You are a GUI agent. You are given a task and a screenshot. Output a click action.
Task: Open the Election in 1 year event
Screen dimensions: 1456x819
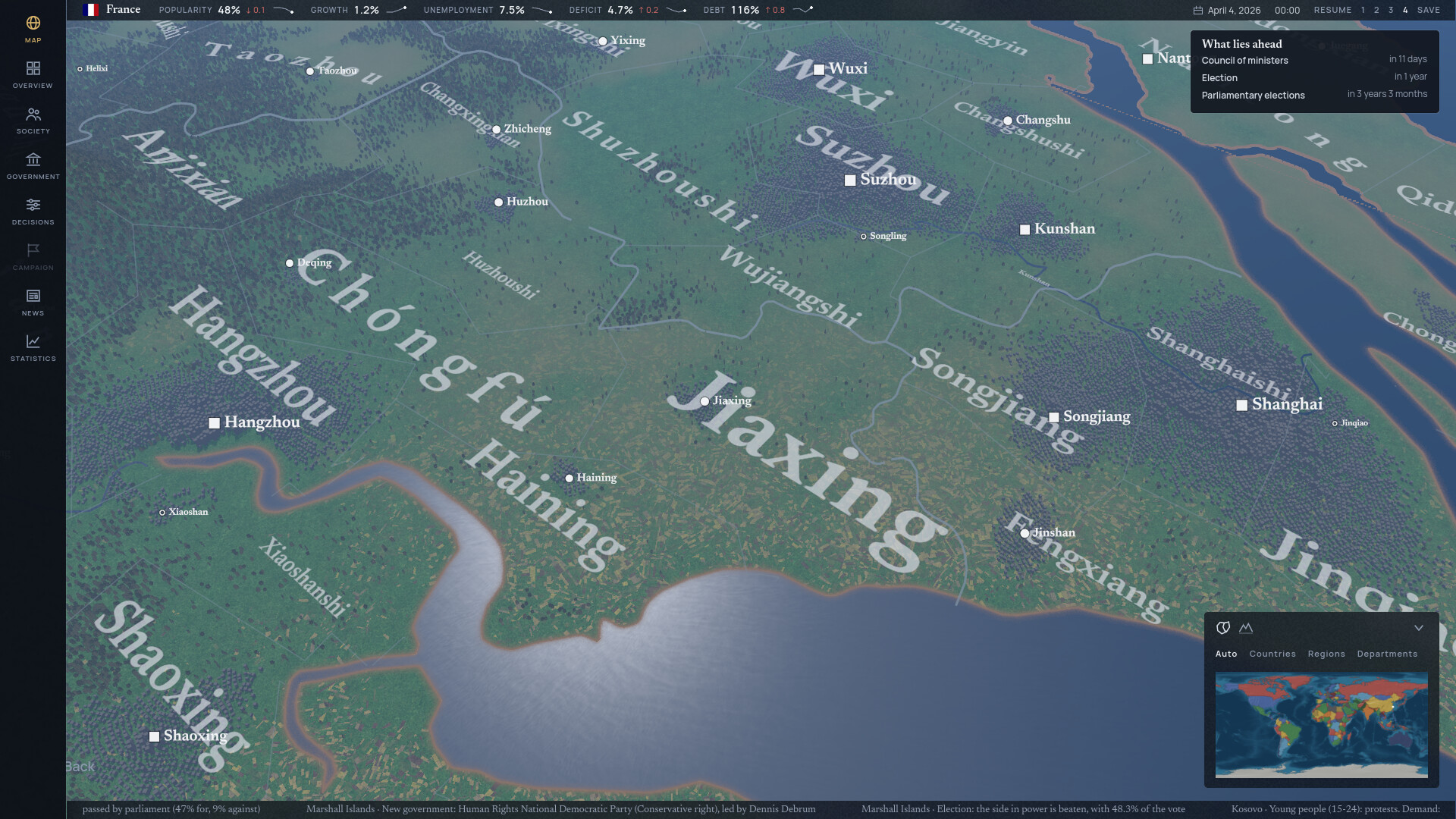(1314, 77)
